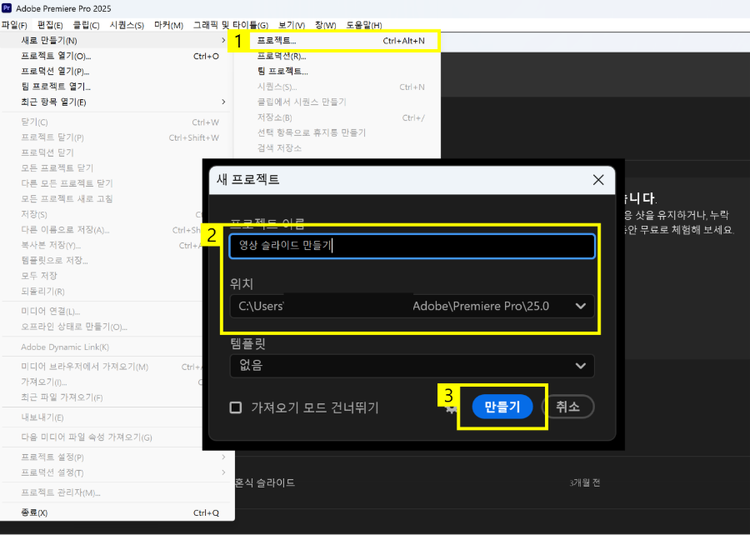Screen dimensions: 750x535
Task: Open the 시퀀스(S) menu
Action: click(x=127, y=25)
